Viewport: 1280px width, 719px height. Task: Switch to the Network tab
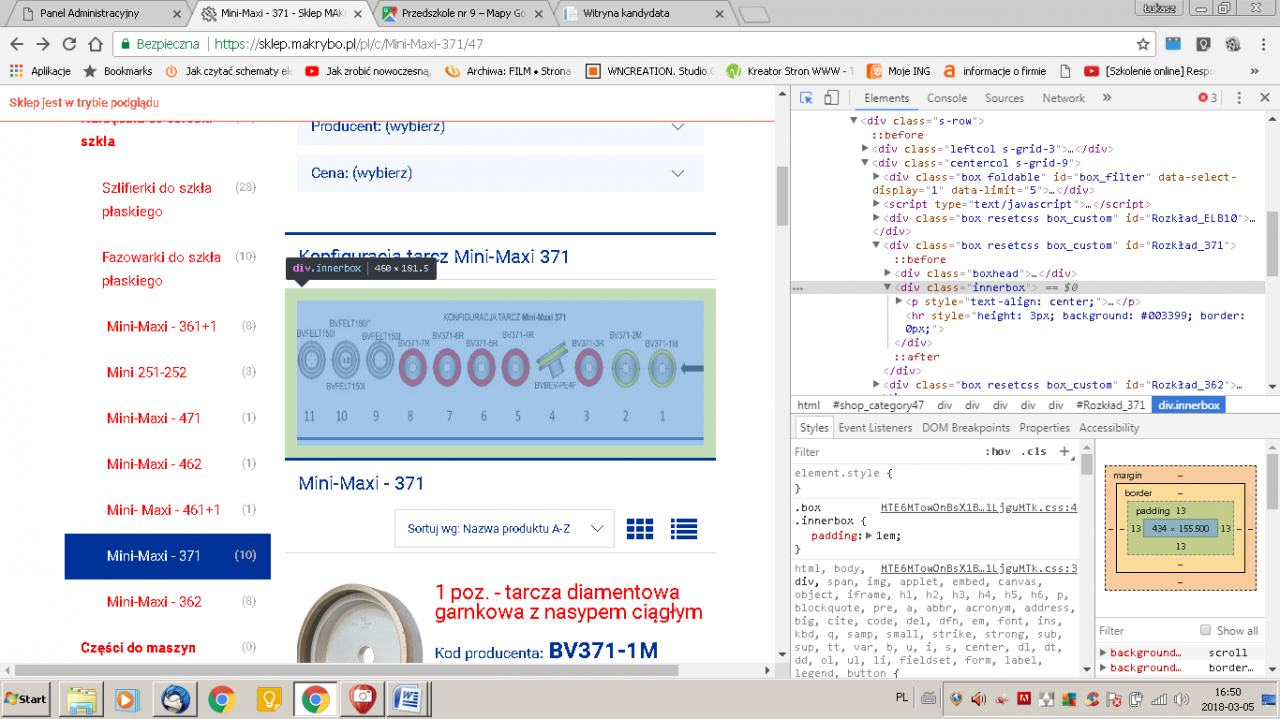(1063, 98)
